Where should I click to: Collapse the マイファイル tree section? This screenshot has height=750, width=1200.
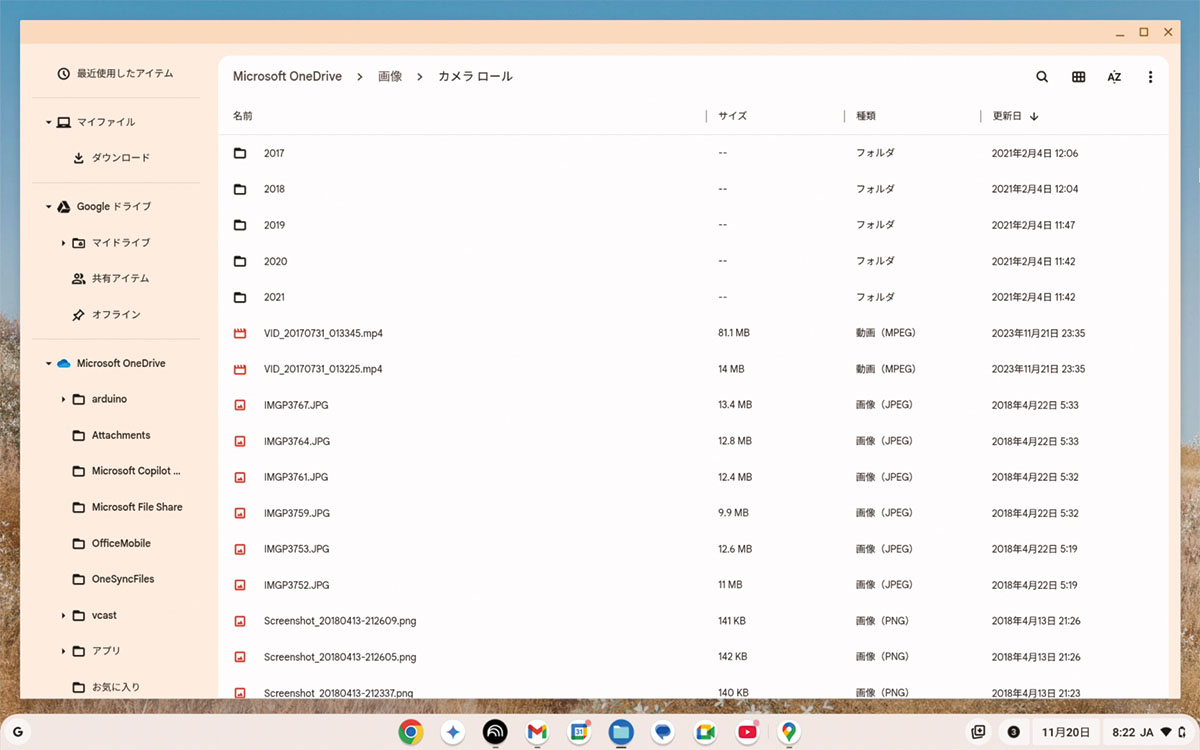click(48, 122)
